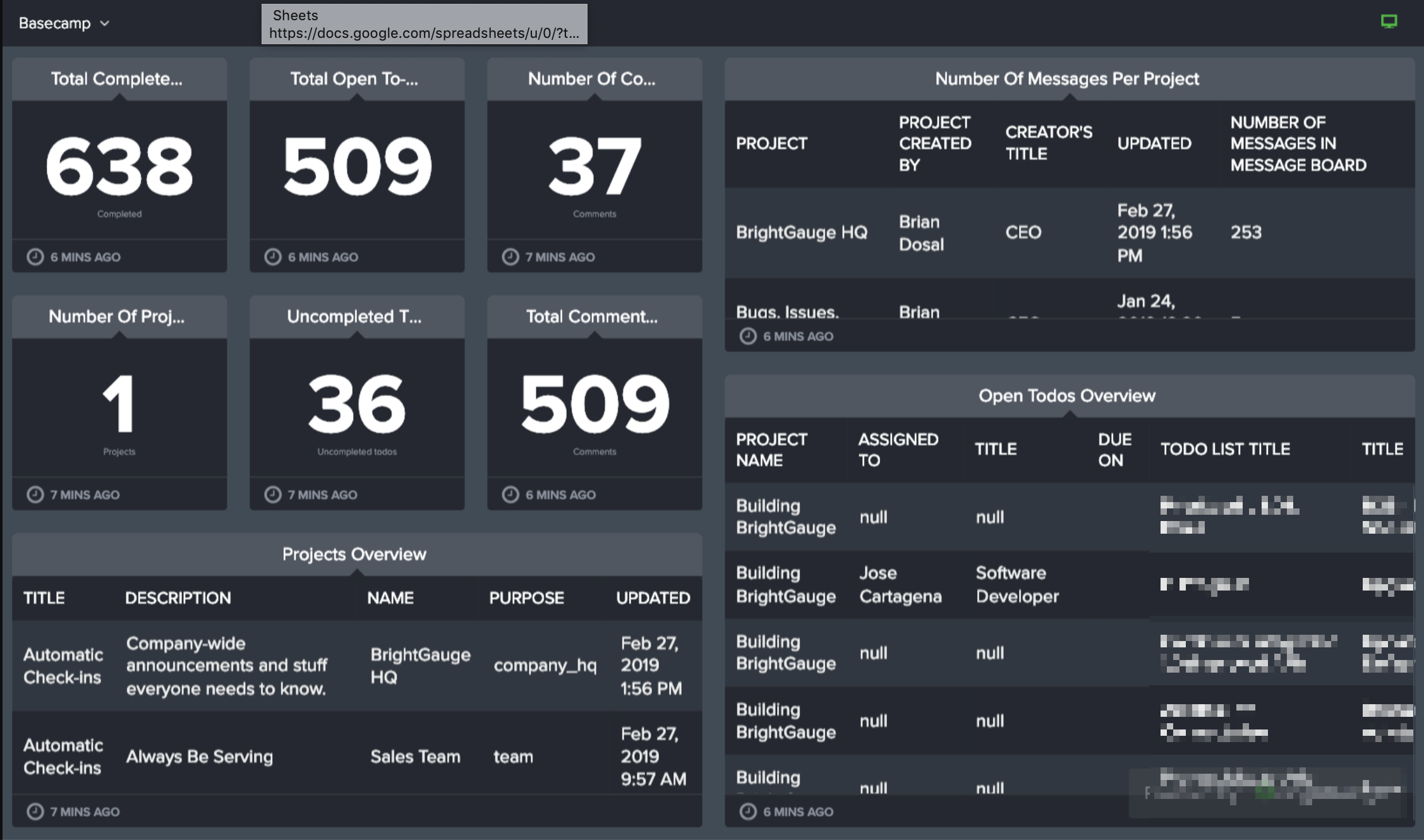This screenshot has height=840, width=1424.
Task: Click clock icon on Number Of Comments 37 card
Action: pyautogui.click(x=510, y=256)
